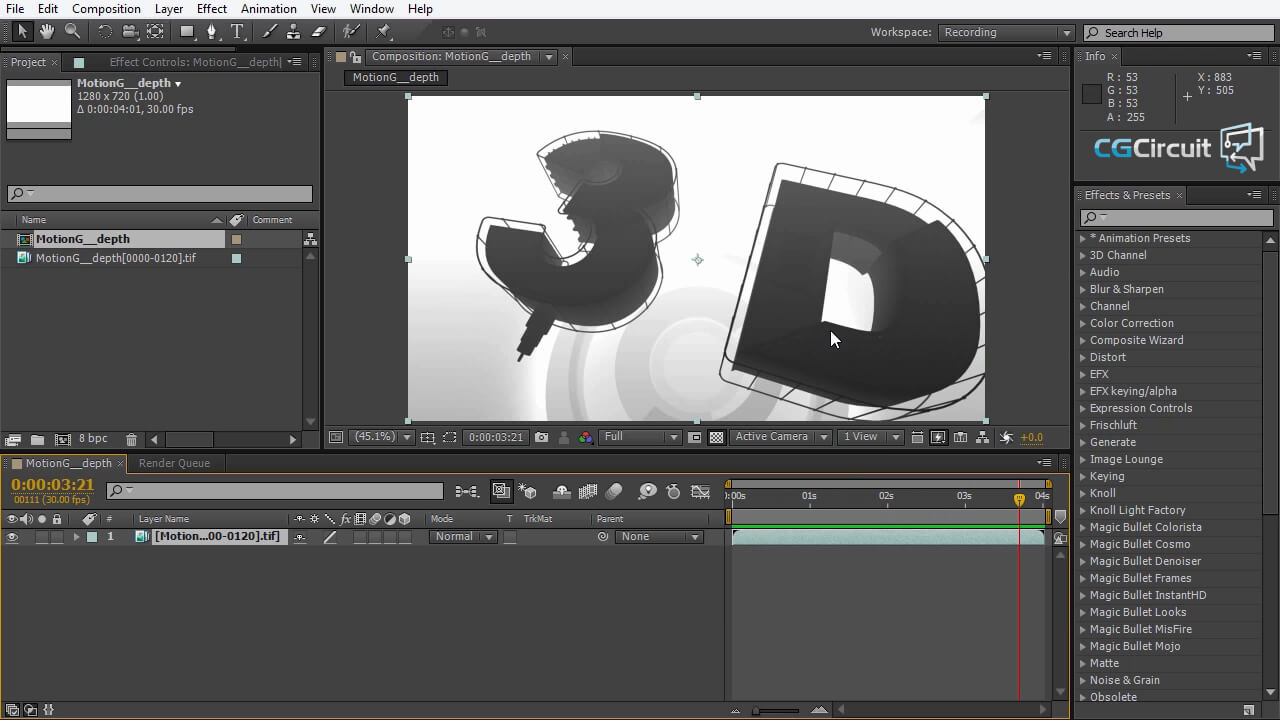The height and width of the screenshot is (720, 1280).
Task: Select the Hand tool
Action: tap(47, 32)
